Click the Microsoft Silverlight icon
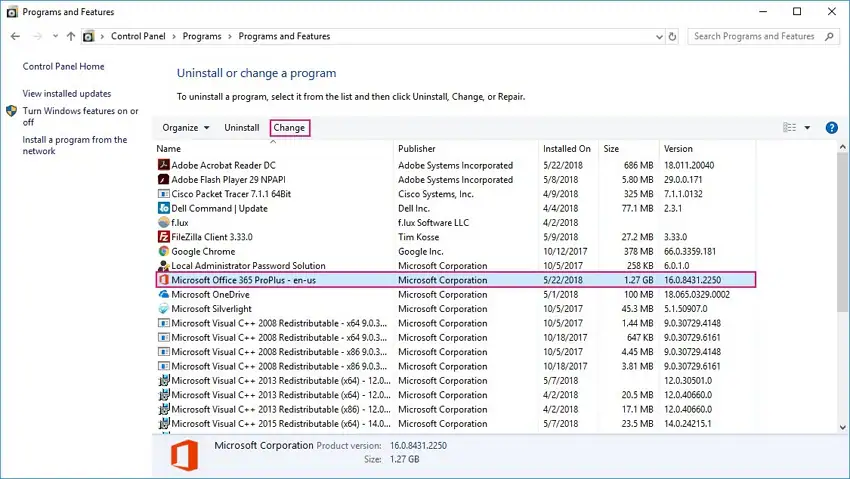 (163, 308)
